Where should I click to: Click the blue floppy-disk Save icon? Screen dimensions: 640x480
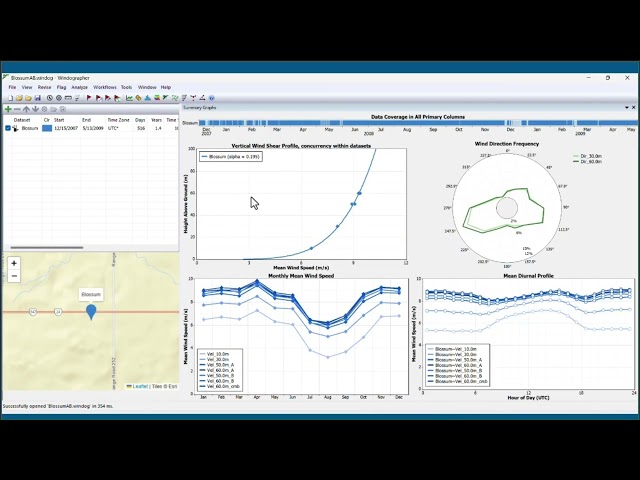pos(38,98)
